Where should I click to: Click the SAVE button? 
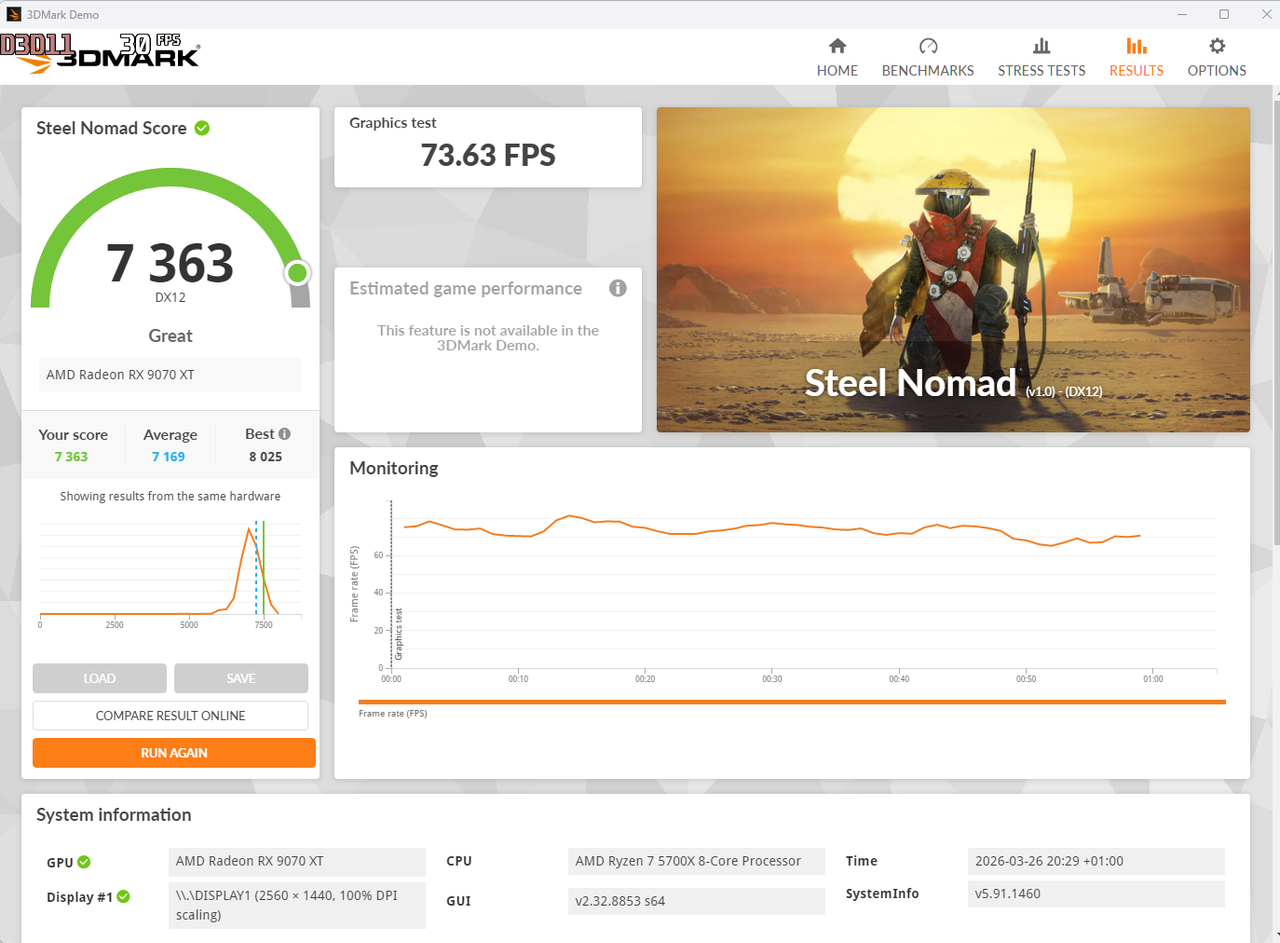point(240,678)
